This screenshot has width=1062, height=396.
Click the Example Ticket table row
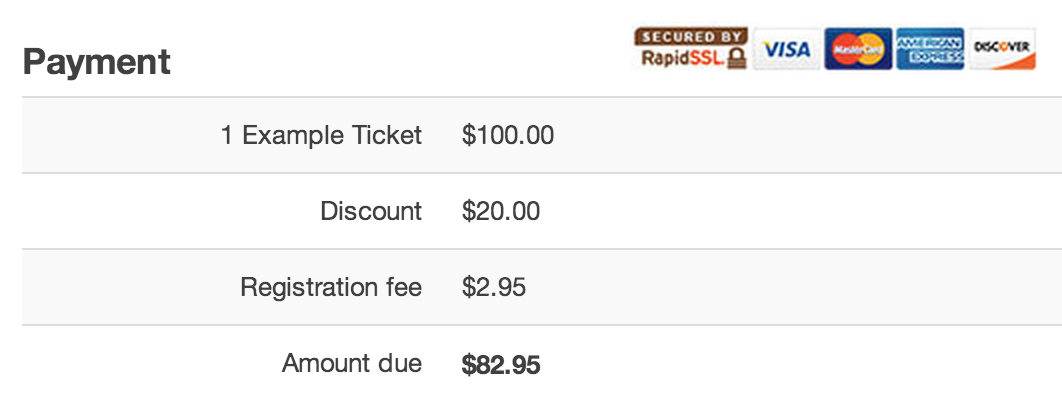[x=542, y=135]
